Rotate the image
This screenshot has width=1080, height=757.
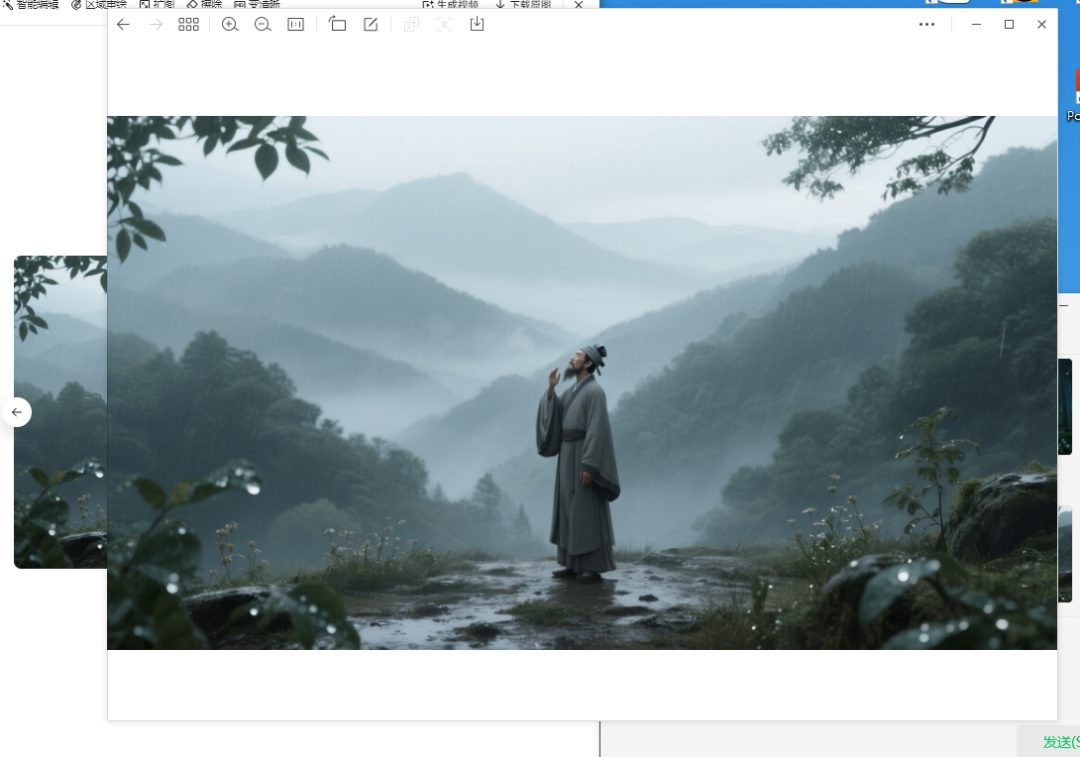[x=338, y=24]
